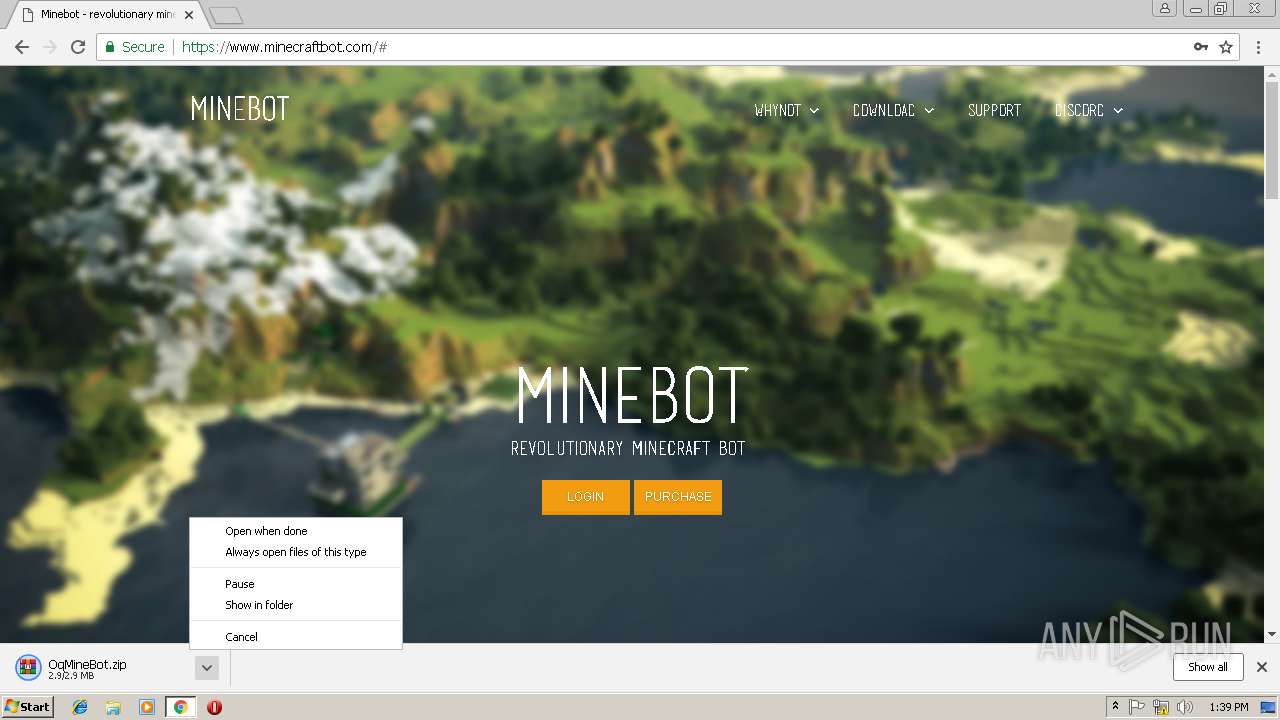Click the green Secure padlock icon
Image resolution: width=1280 pixels, height=720 pixels.
point(110,47)
